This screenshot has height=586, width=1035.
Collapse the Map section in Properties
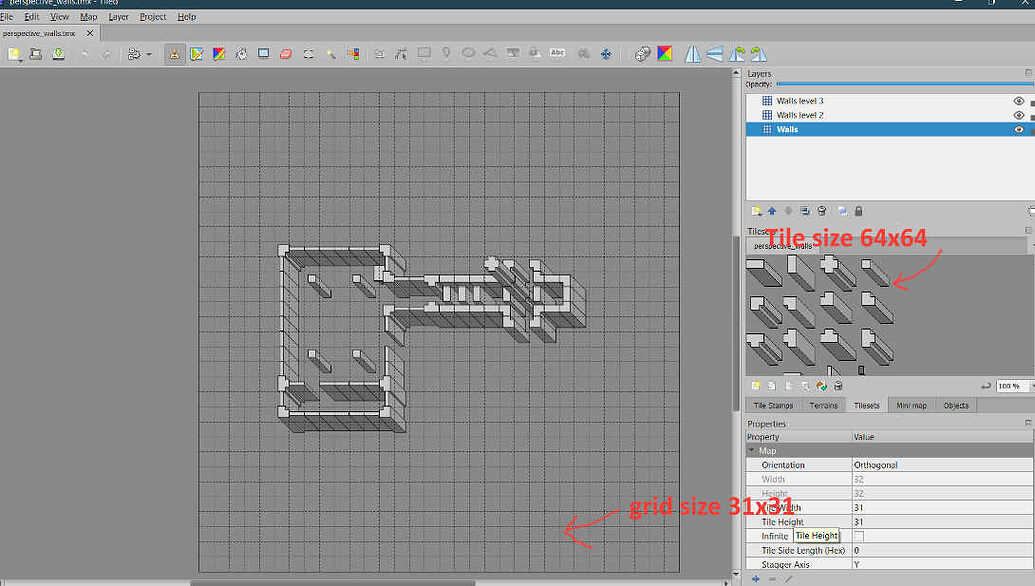click(753, 450)
